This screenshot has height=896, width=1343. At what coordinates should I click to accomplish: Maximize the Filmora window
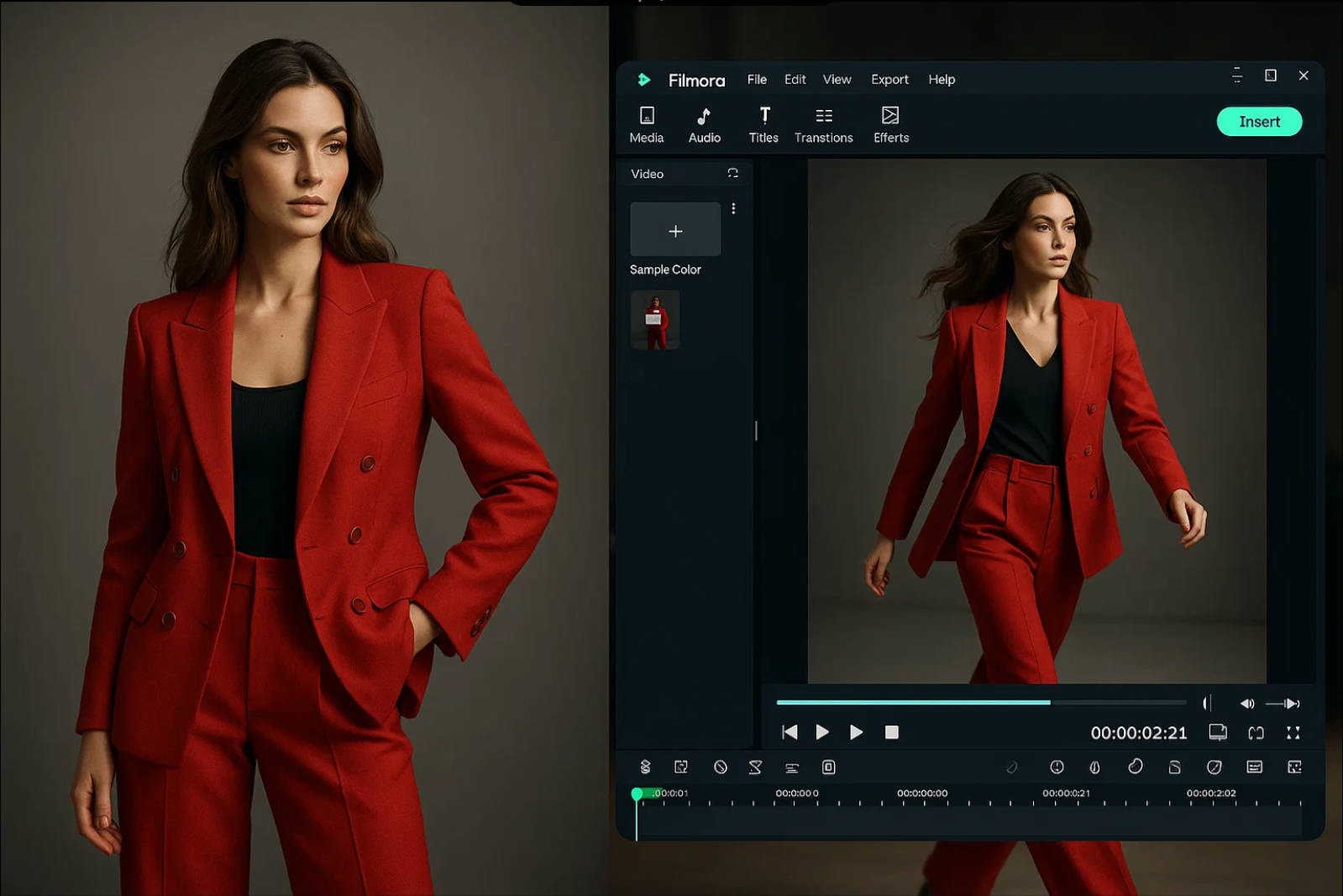pyautogui.click(x=1271, y=76)
